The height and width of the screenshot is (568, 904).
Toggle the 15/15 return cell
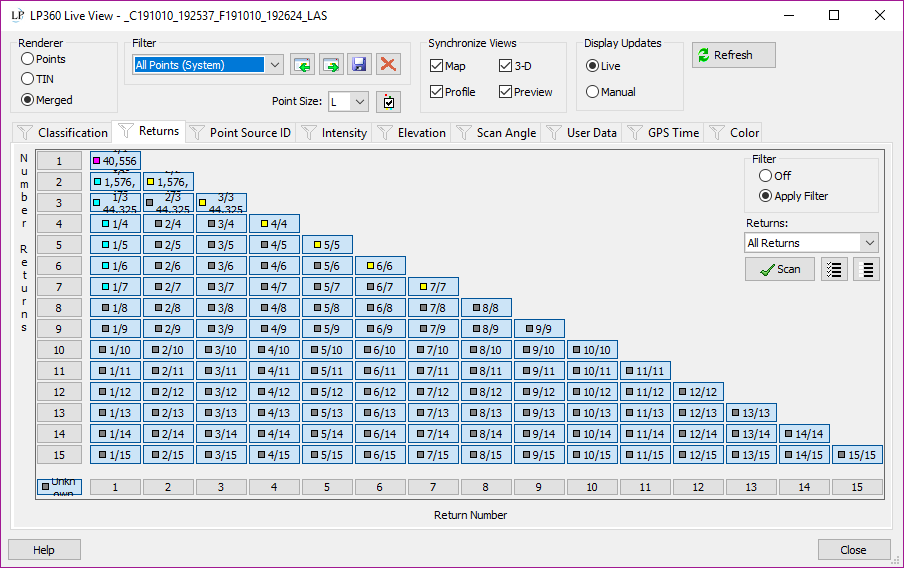pos(857,455)
